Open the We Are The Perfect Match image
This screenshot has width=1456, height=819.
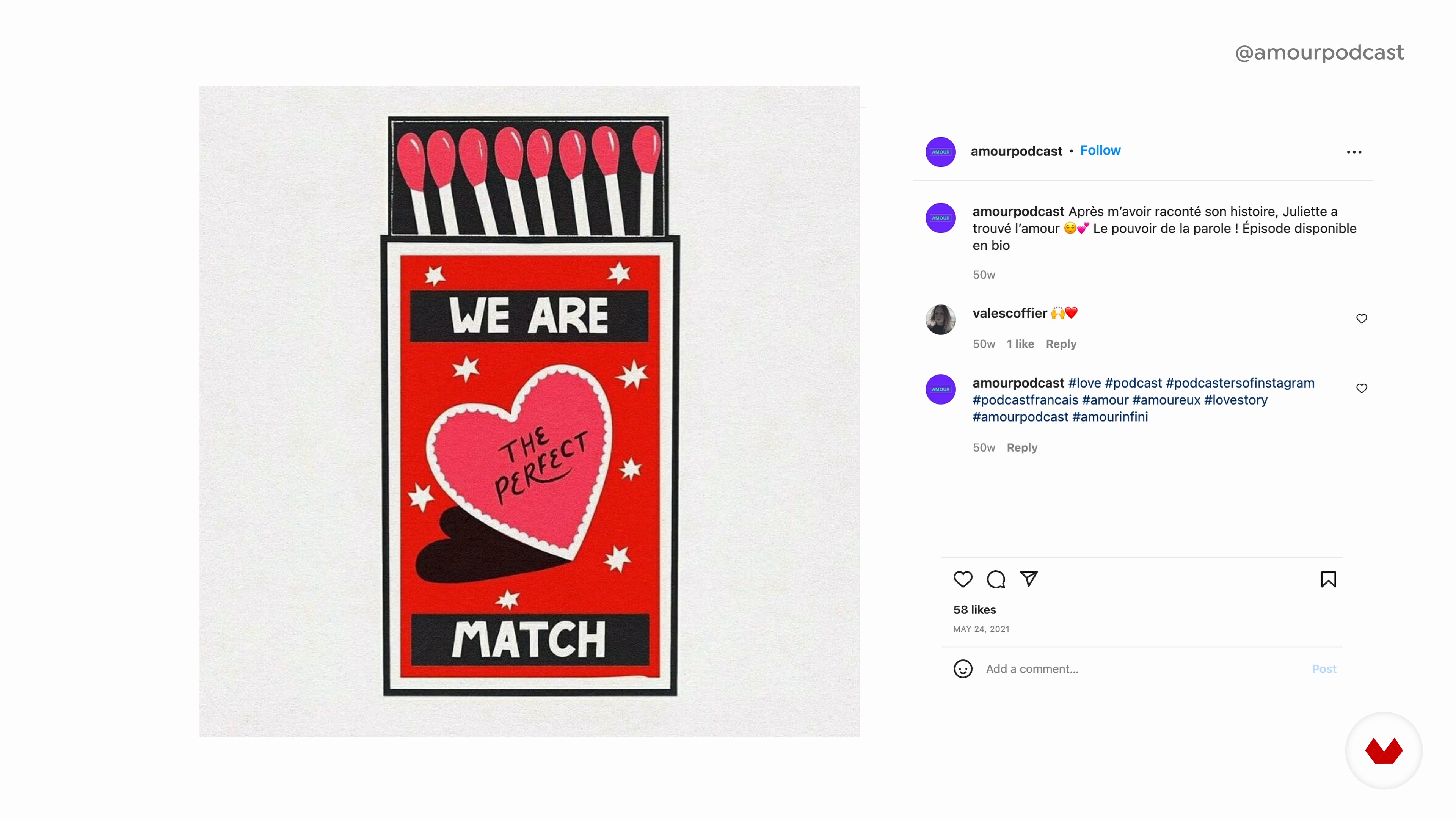[529, 411]
